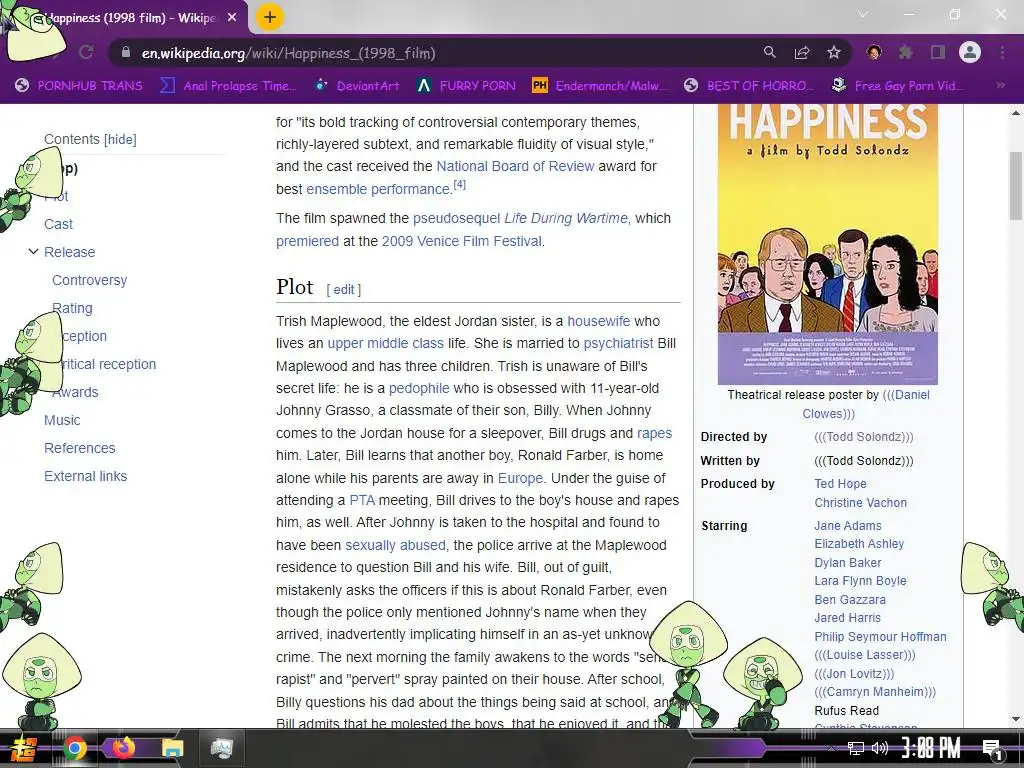Edit the Plot section
1024x768 pixels.
[344, 289]
